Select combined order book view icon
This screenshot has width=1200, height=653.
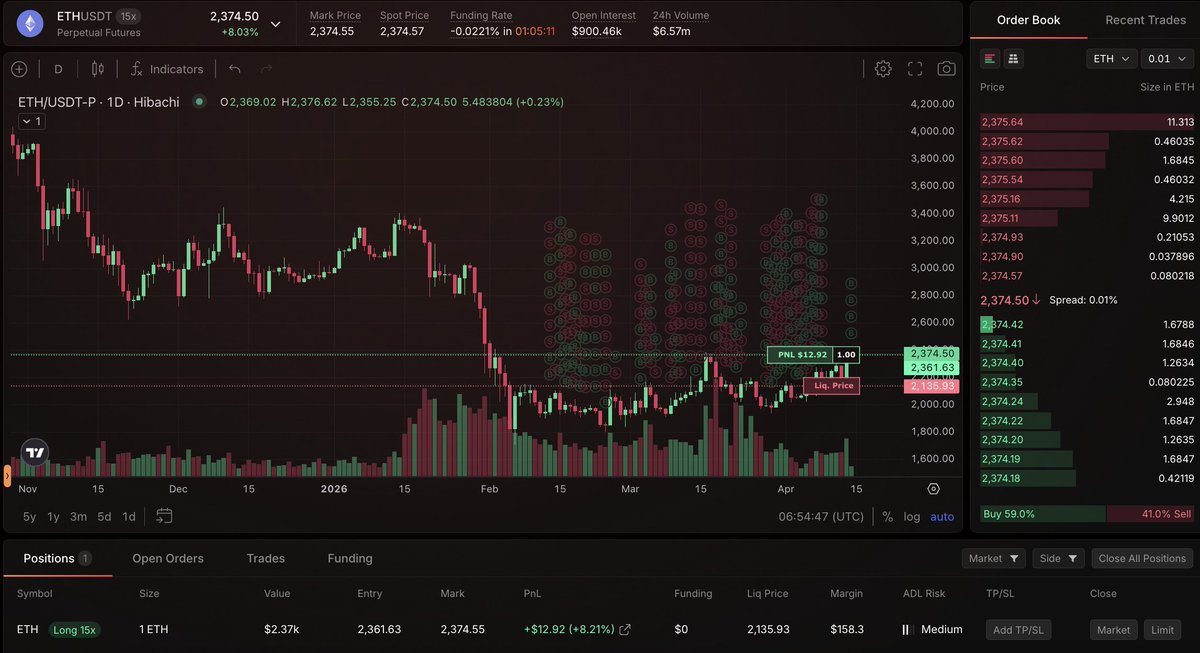click(990, 59)
